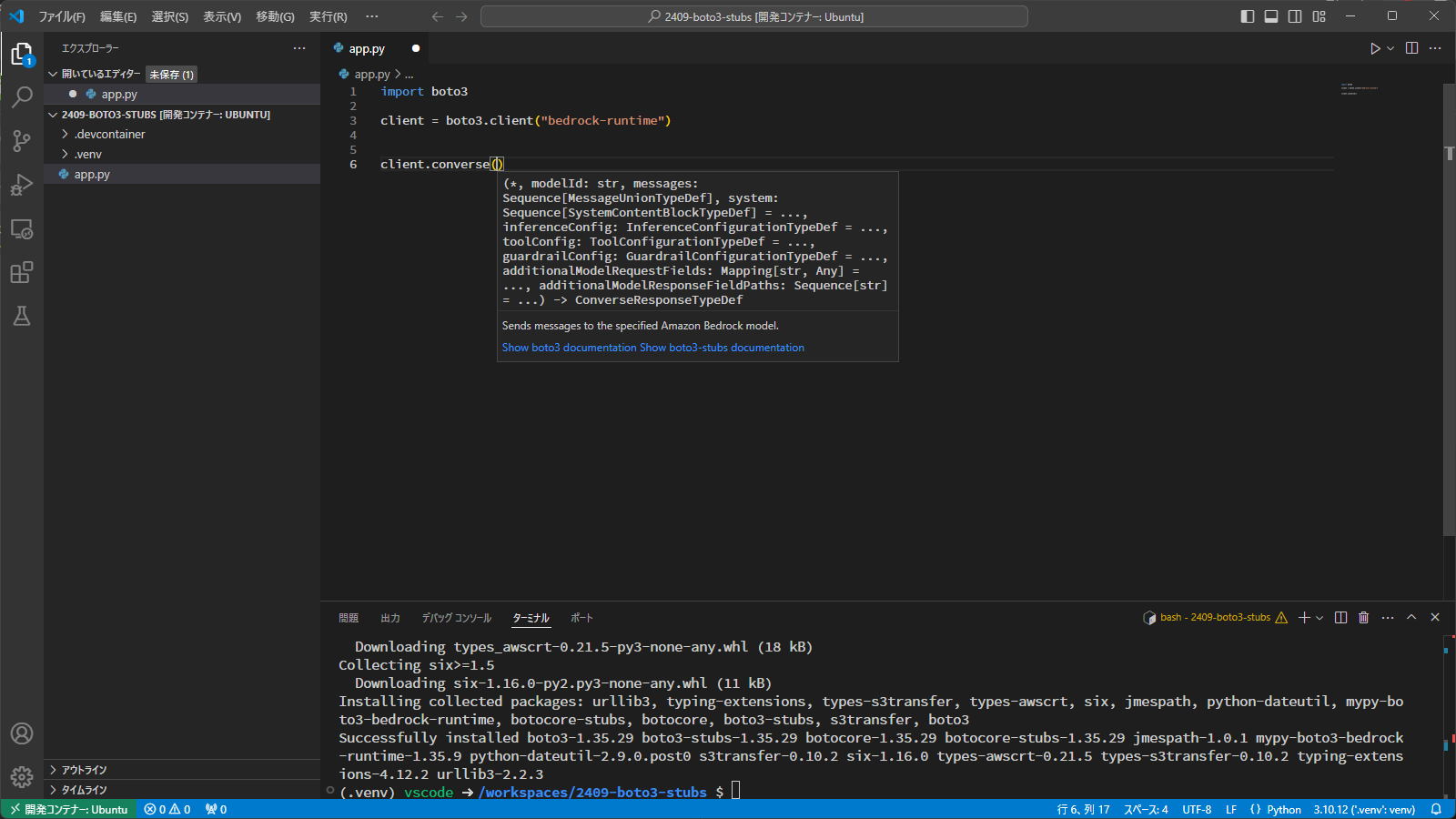Image resolution: width=1456 pixels, height=819 pixels.
Task: Open the Run and Debug view
Action: pos(22,185)
